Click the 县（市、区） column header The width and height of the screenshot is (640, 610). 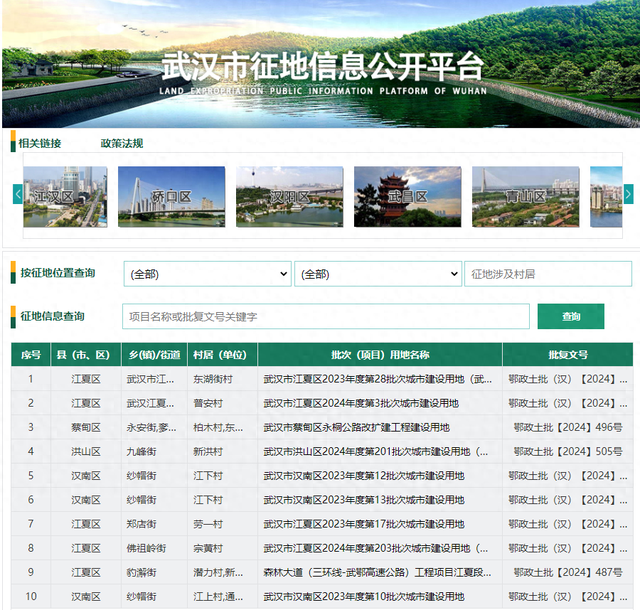(x=86, y=355)
